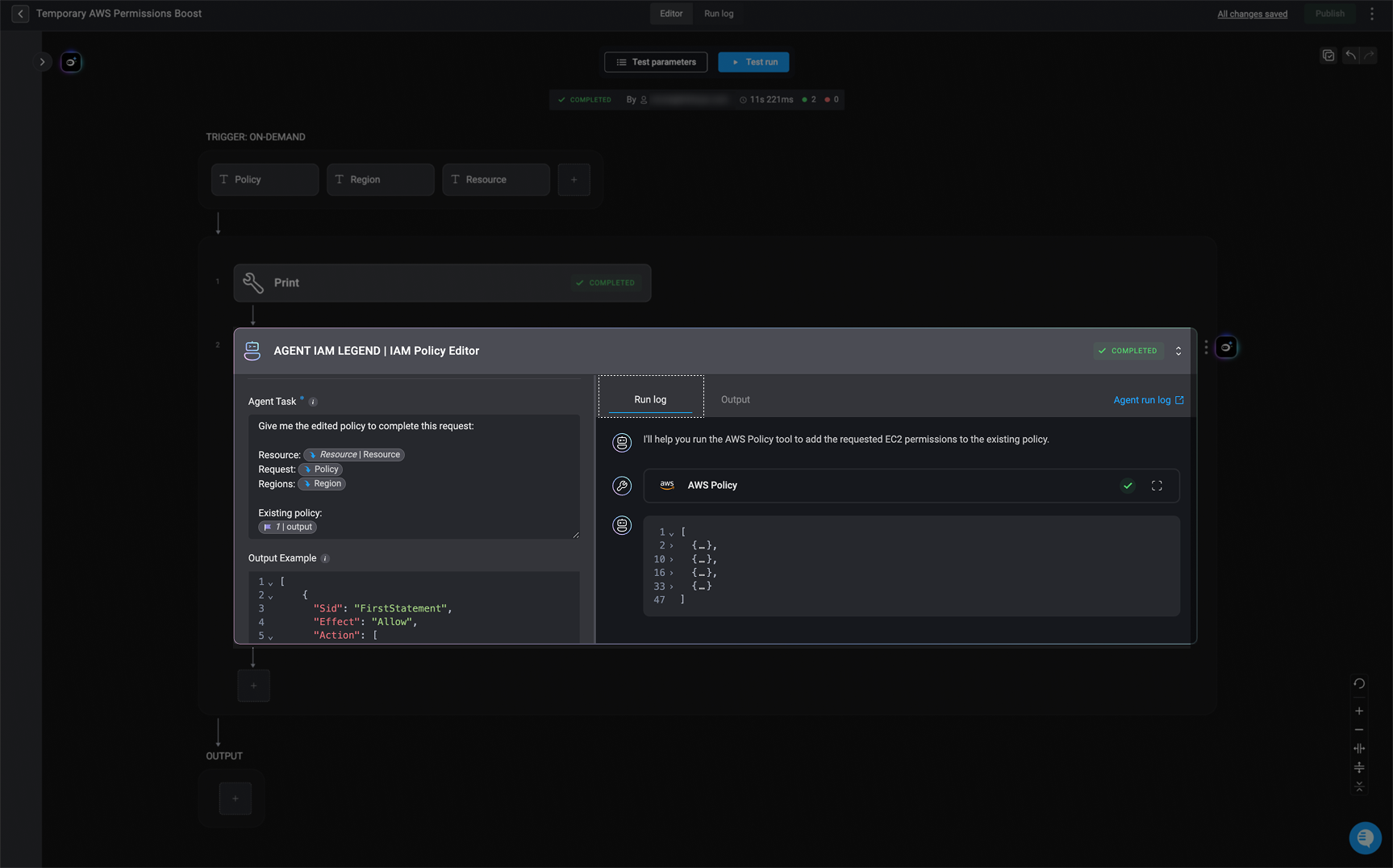Expand the AWS Policy tool fullscreen
The height and width of the screenshot is (868, 1393).
pyautogui.click(x=1157, y=486)
